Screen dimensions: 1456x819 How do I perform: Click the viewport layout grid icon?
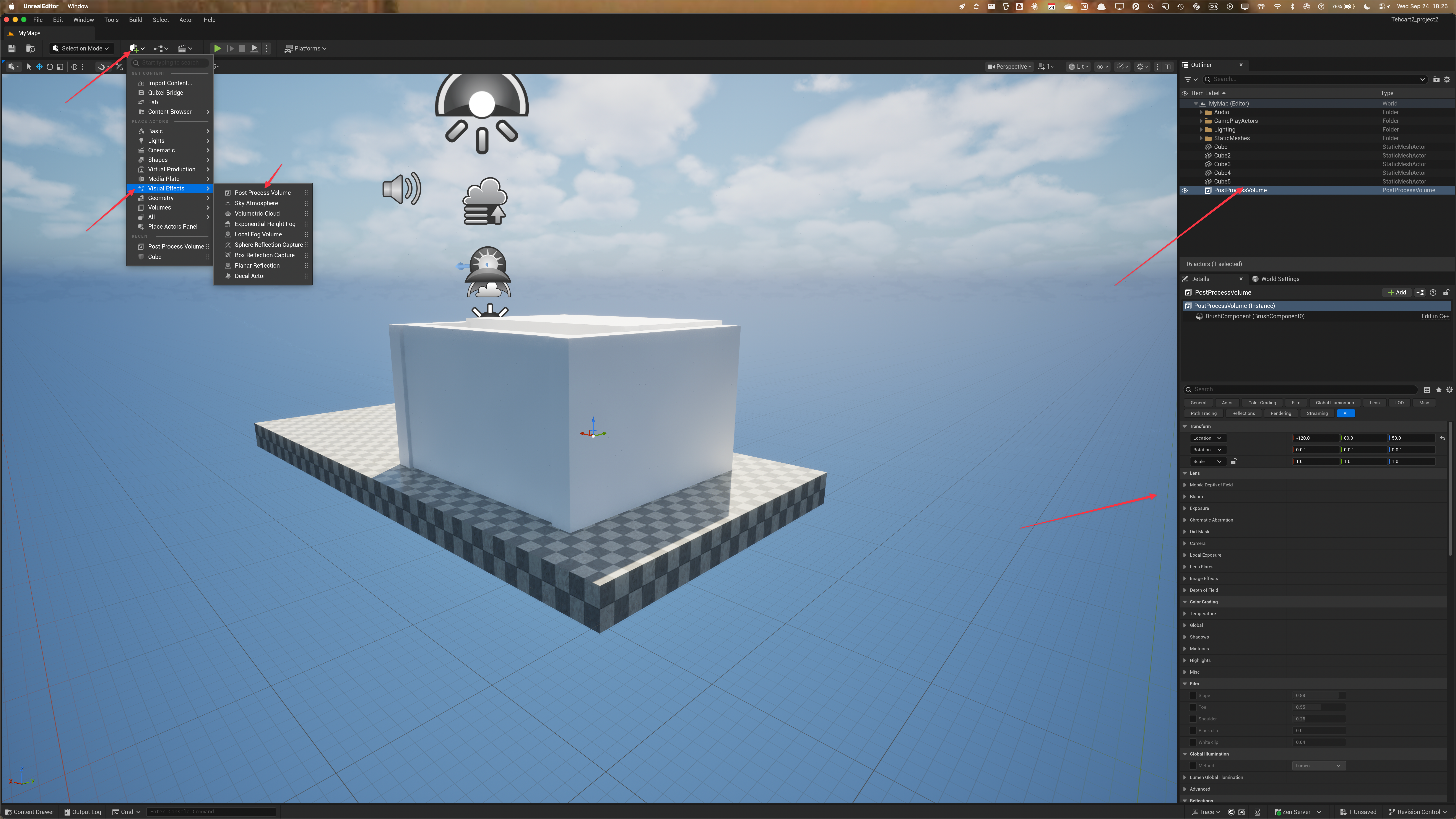pyautogui.click(x=1168, y=67)
